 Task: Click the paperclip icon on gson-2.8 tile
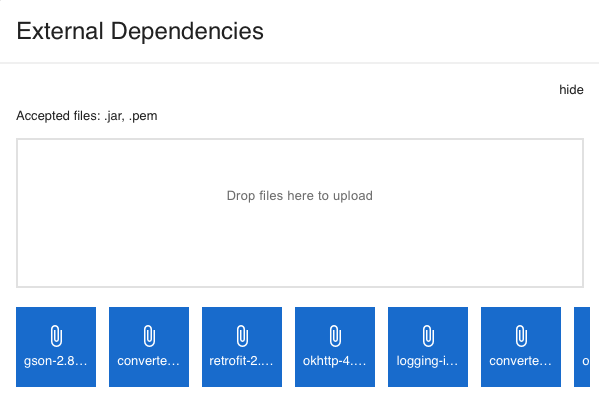[56, 336]
